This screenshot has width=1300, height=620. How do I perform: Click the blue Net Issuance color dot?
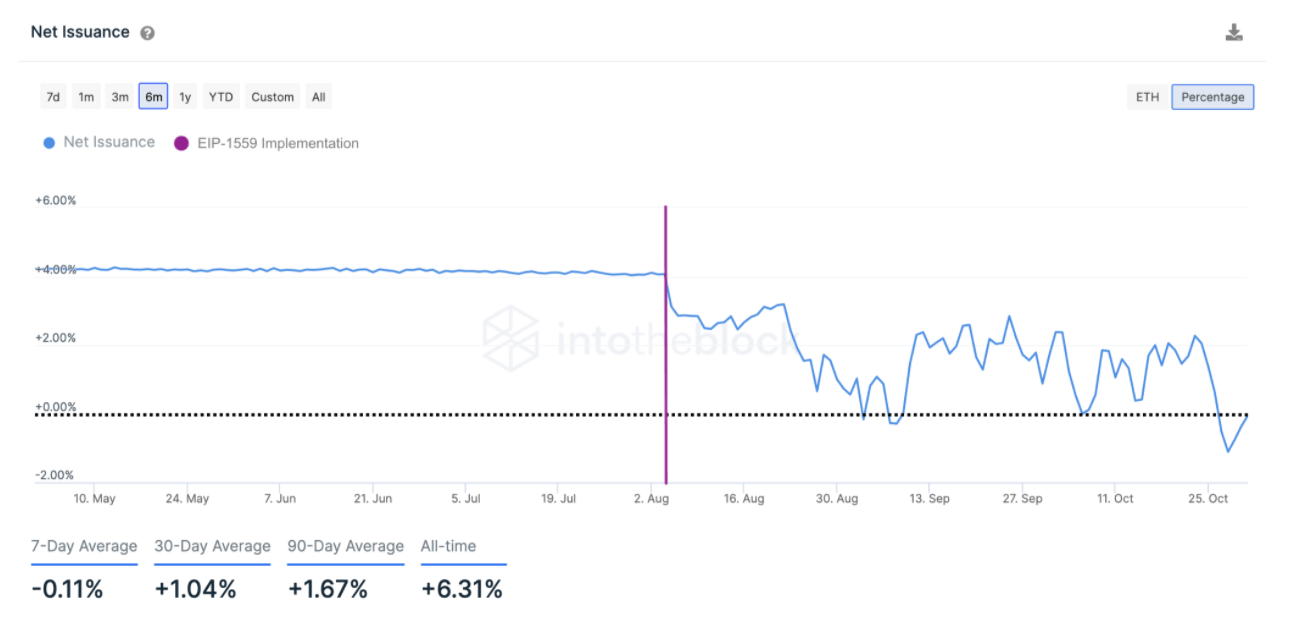49,143
